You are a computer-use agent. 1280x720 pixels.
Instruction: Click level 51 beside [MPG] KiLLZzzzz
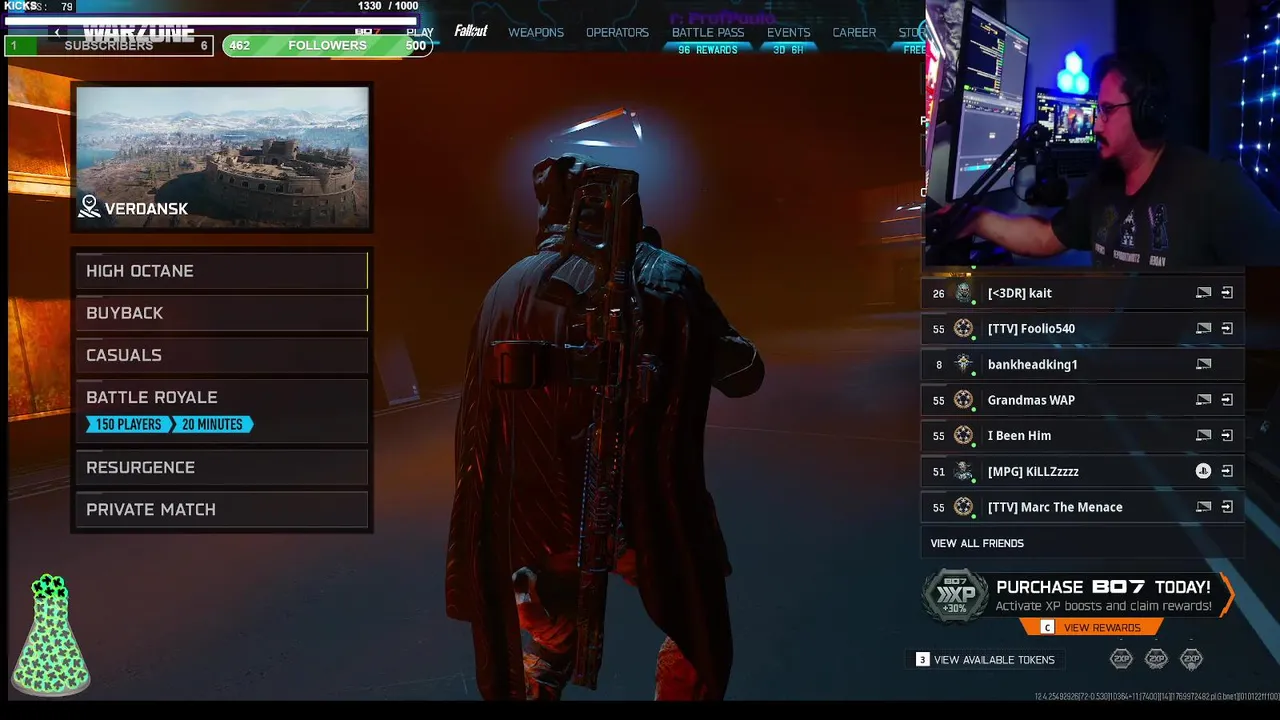(938, 471)
